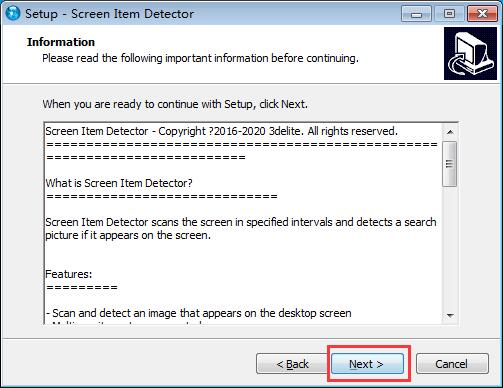503x388 pixels.
Task: Go back with the Back button
Action: 292,364
